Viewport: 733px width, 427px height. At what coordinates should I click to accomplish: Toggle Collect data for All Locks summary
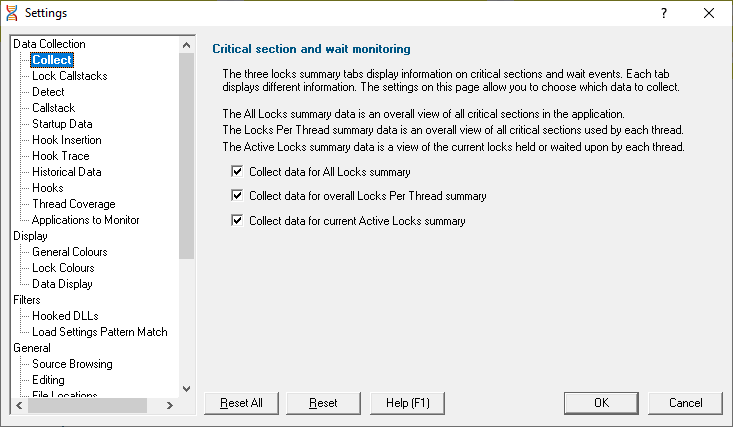click(237, 171)
